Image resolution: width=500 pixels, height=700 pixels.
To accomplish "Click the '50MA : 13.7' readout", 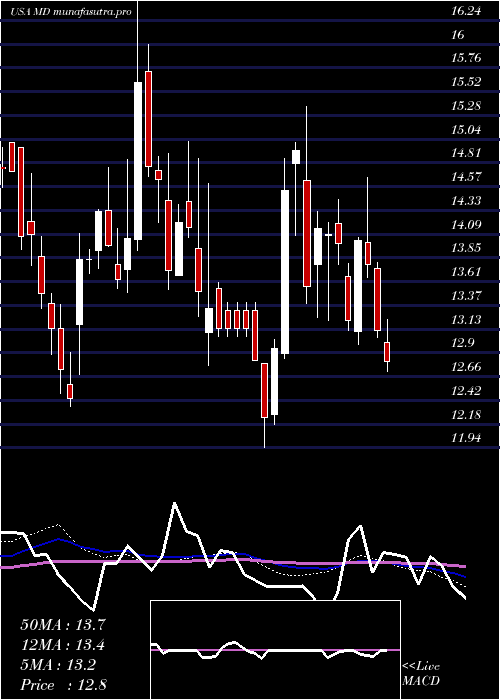I will 63,625.
